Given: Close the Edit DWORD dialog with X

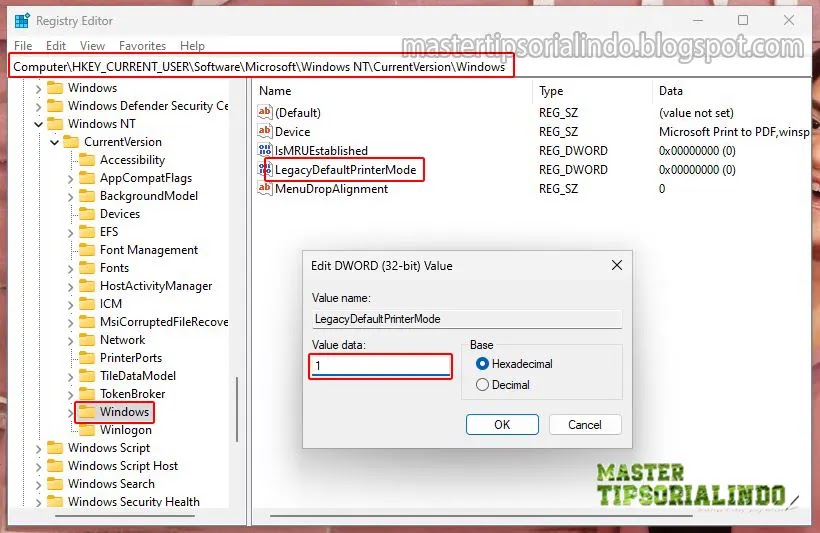Looking at the screenshot, I should click(x=617, y=265).
